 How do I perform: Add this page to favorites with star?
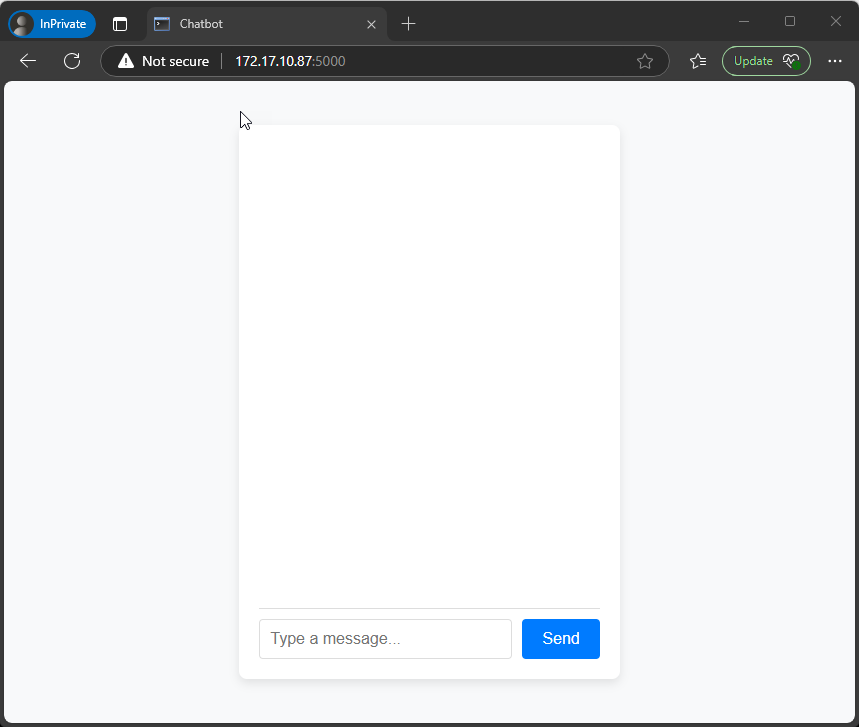(645, 61)
